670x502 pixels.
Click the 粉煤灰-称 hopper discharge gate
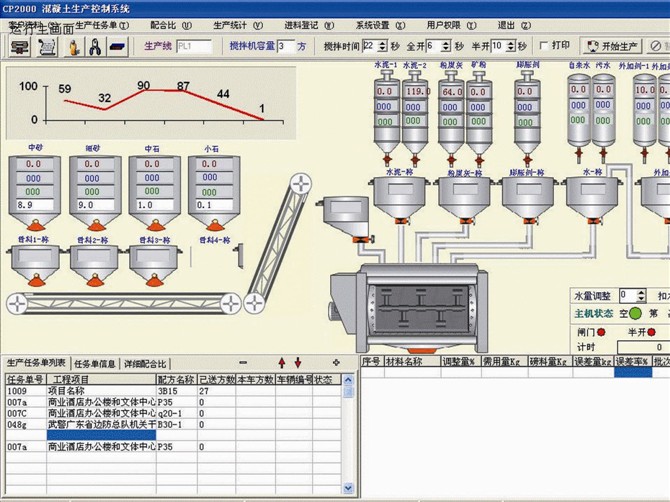pos(465,221)
